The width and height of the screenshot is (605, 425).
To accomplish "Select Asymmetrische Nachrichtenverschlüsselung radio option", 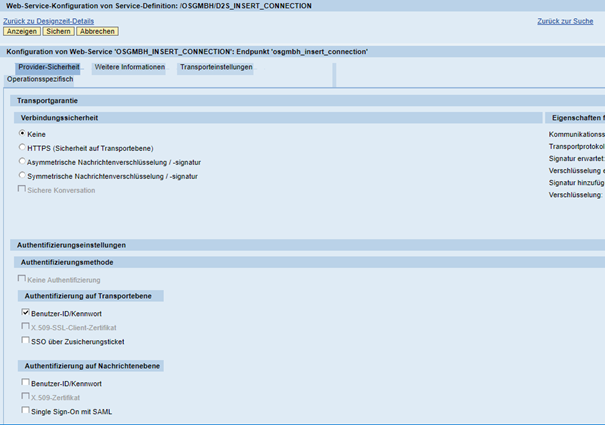I will click(23, 161).
